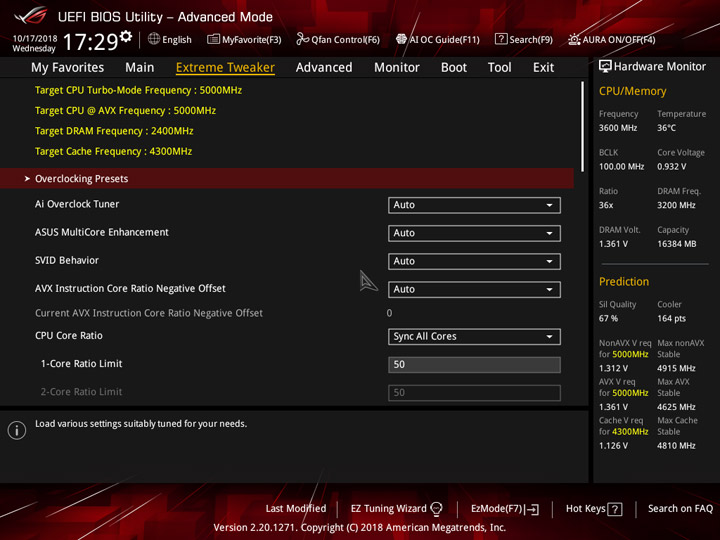The width and height of the screenshot is (720, 540).
Task: Open AVX Instruction Core Ratio Negative Offset dropdown
Action: point(474,289)
